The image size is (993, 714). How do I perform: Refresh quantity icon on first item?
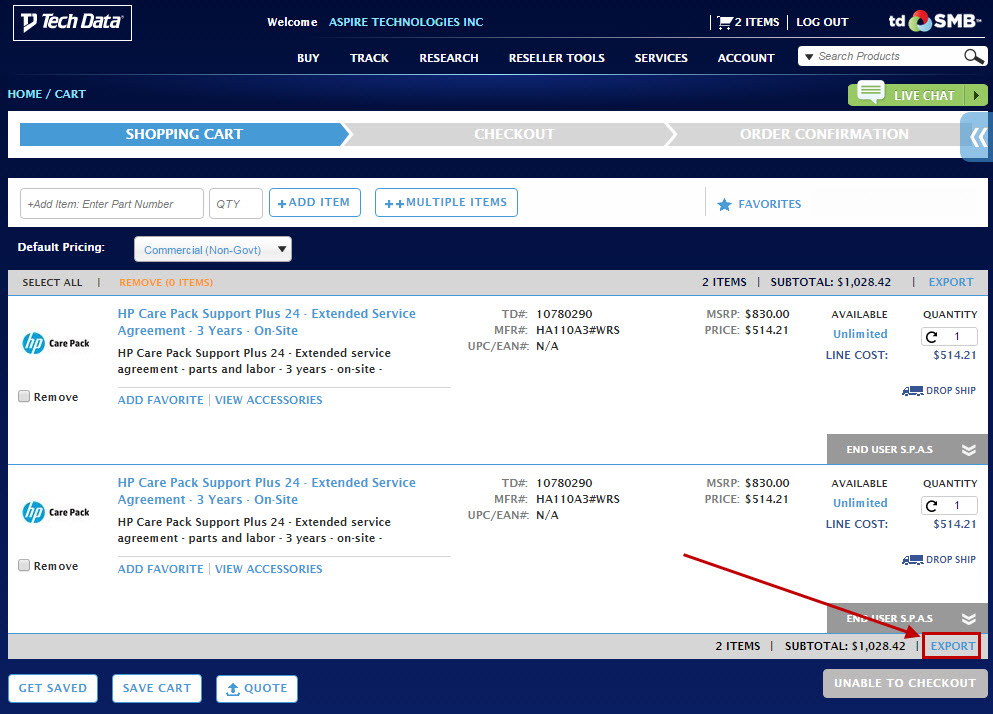tap(931, 337)
